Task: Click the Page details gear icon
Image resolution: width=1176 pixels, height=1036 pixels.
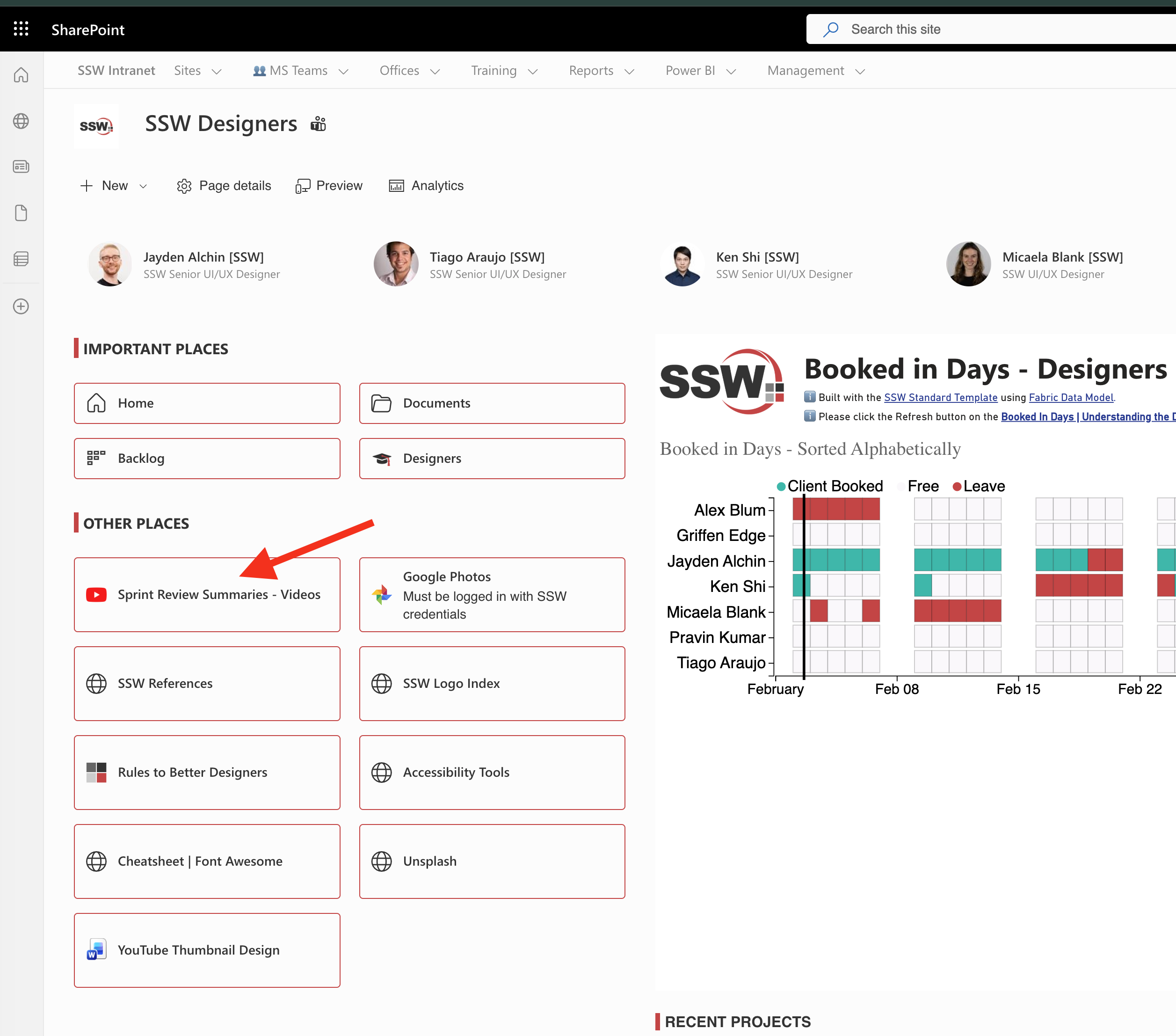Action: click(184, 186)
